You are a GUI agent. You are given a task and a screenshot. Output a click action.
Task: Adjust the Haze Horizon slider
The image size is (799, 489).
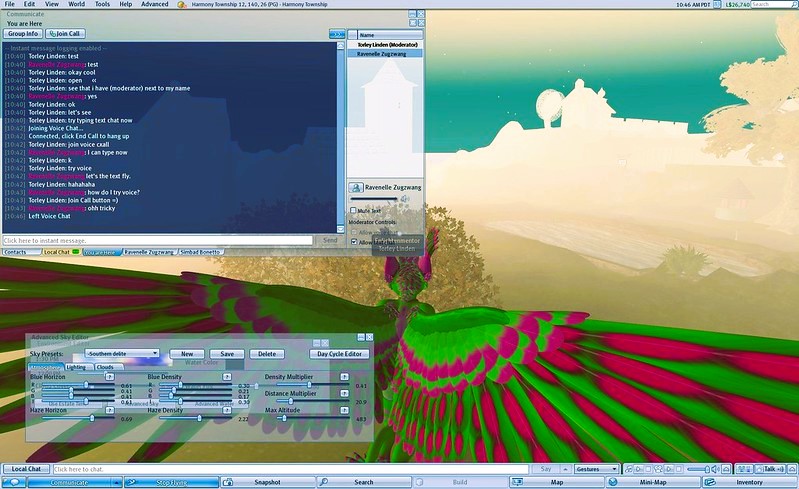point(78,418)
